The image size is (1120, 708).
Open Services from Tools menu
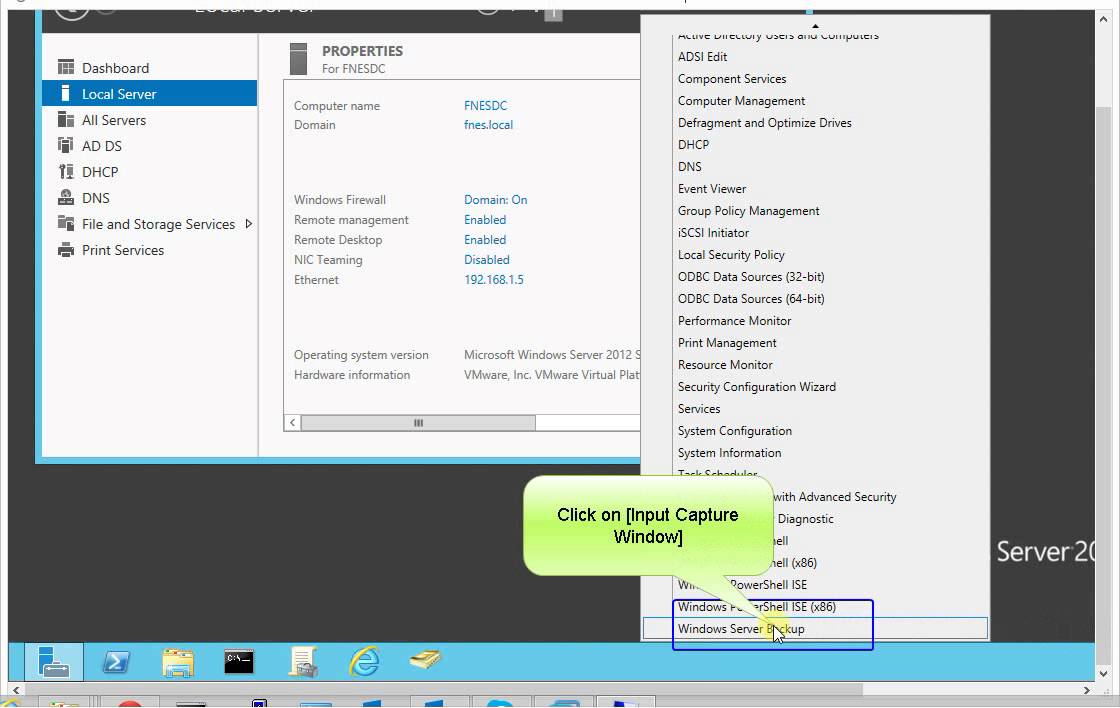(699, 409)
